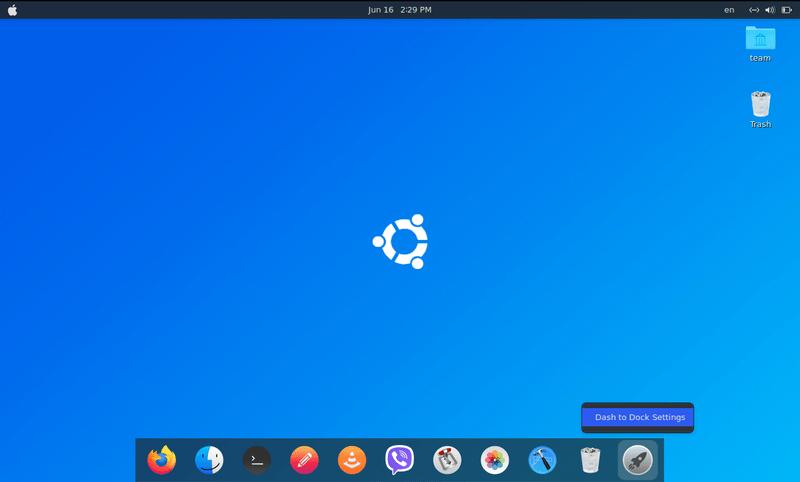The image size is (800, 482).
Task: Open the Finder-style file manager in dock
Action: click(209, 460)
